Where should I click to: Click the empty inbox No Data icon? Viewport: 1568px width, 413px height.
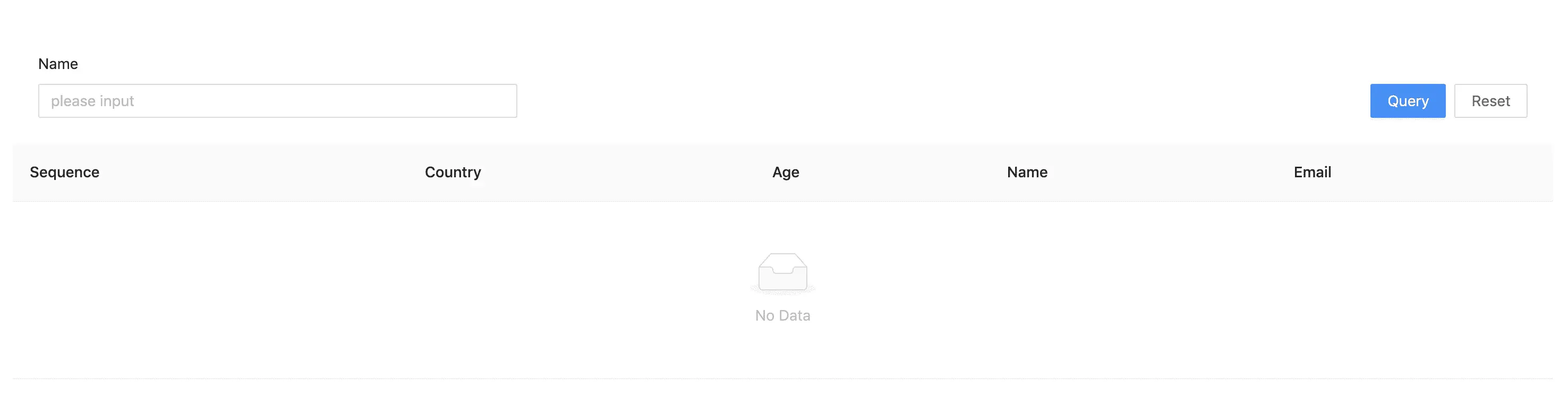(x=782, y=273)
